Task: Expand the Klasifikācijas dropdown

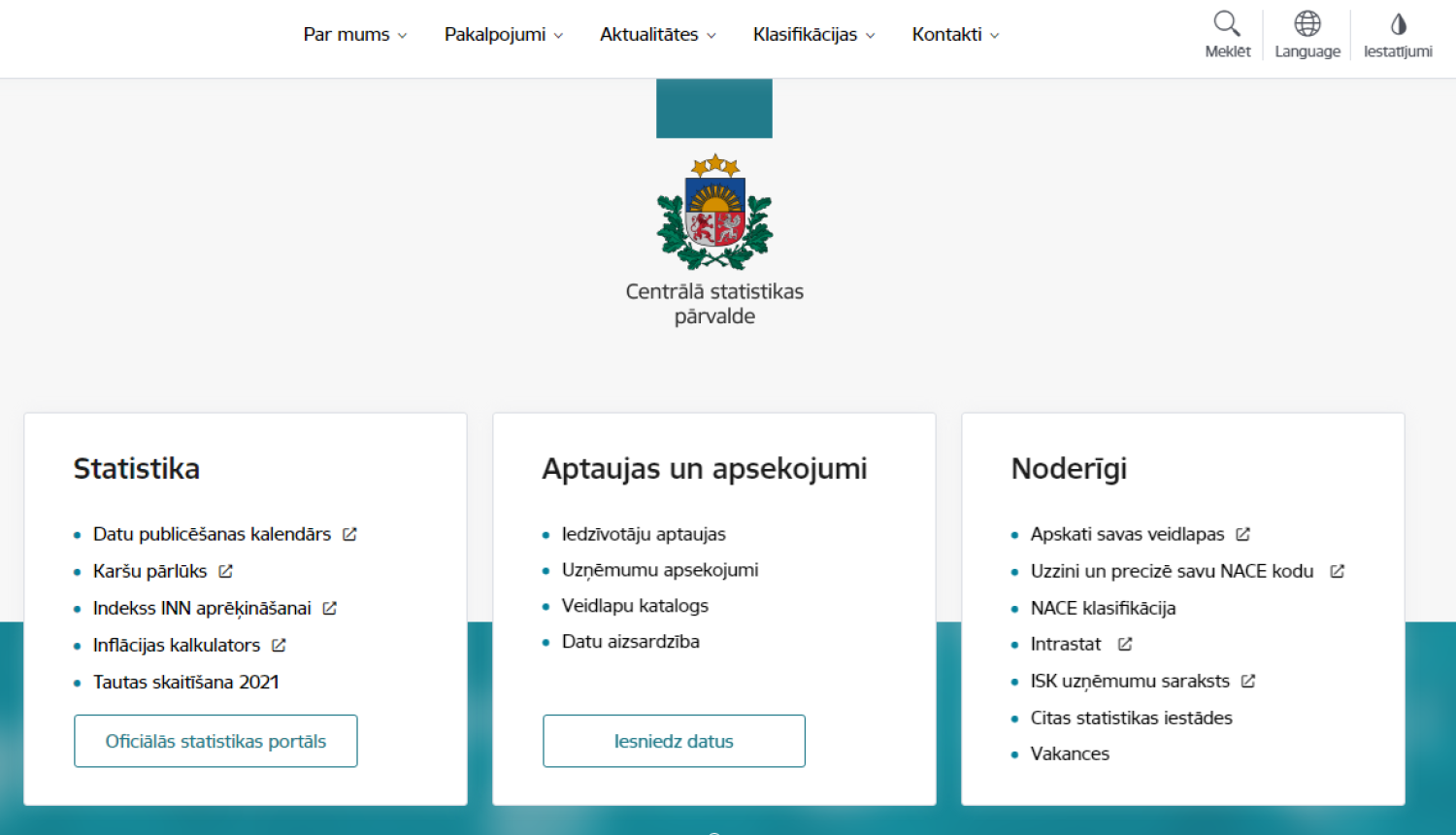Action: [x=813, y=34]
